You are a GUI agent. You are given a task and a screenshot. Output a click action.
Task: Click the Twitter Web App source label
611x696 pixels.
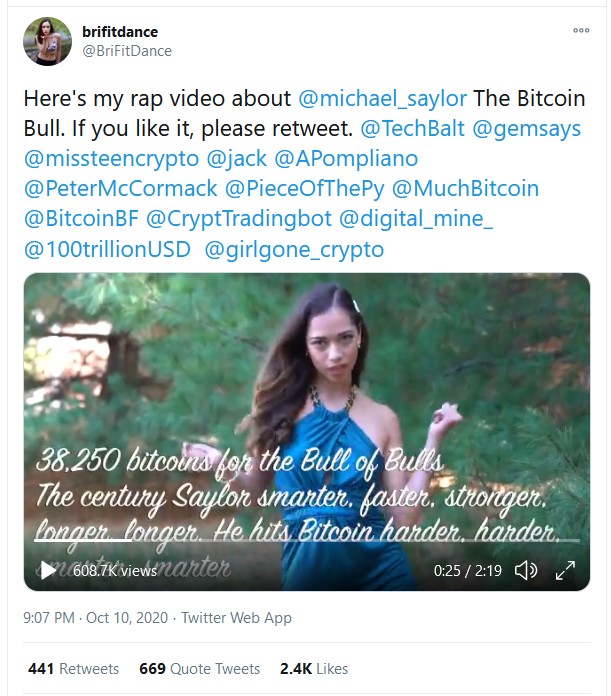(x=236, y=617)
